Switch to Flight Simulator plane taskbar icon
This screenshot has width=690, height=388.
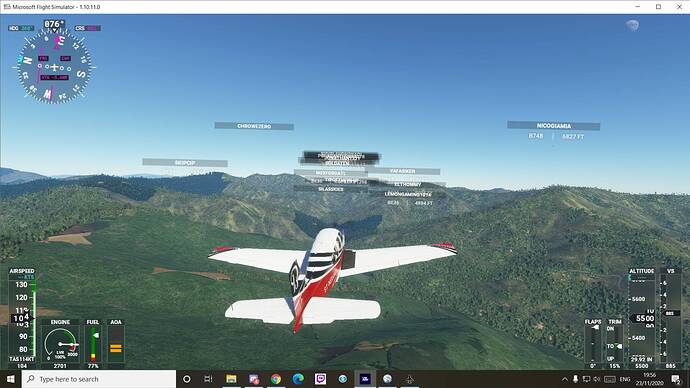pyautogui.click(x=410, y=379)
